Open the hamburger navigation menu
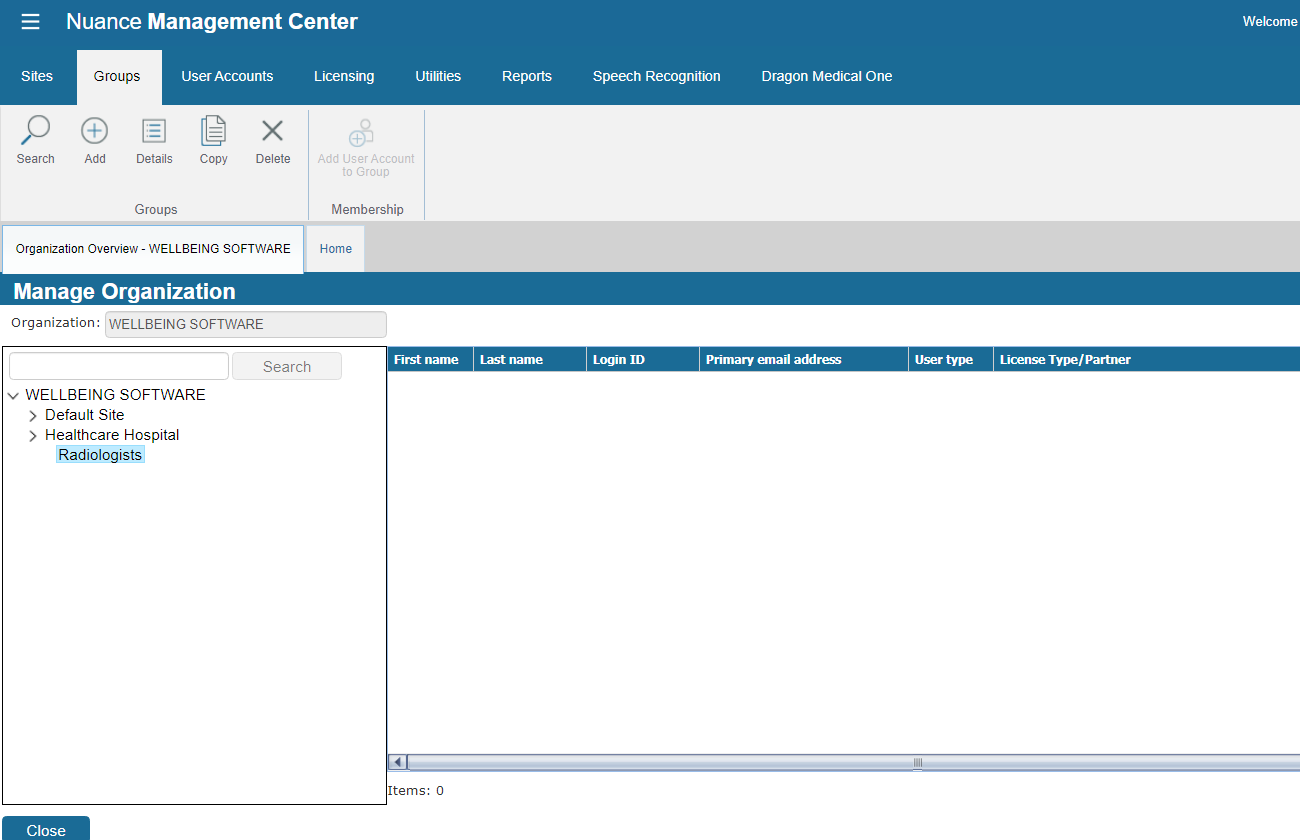The height and width of the screenshot is (840, 1300). (x=30, y=22)
